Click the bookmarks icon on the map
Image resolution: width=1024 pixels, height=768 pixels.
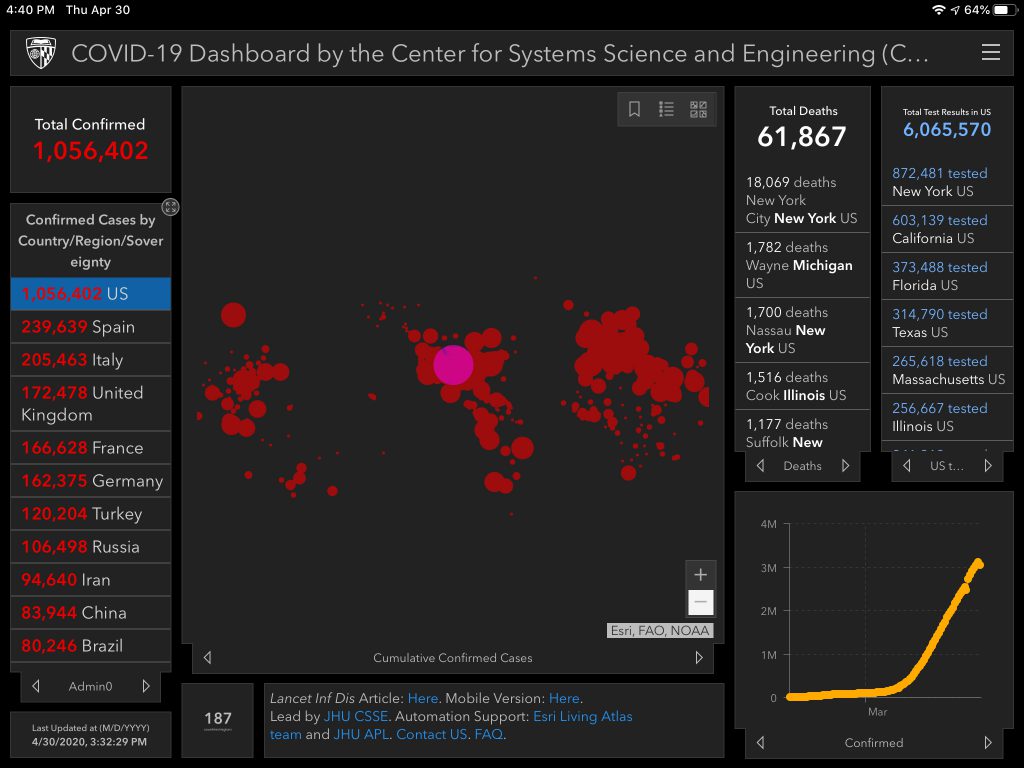click(x=634, y=110)
